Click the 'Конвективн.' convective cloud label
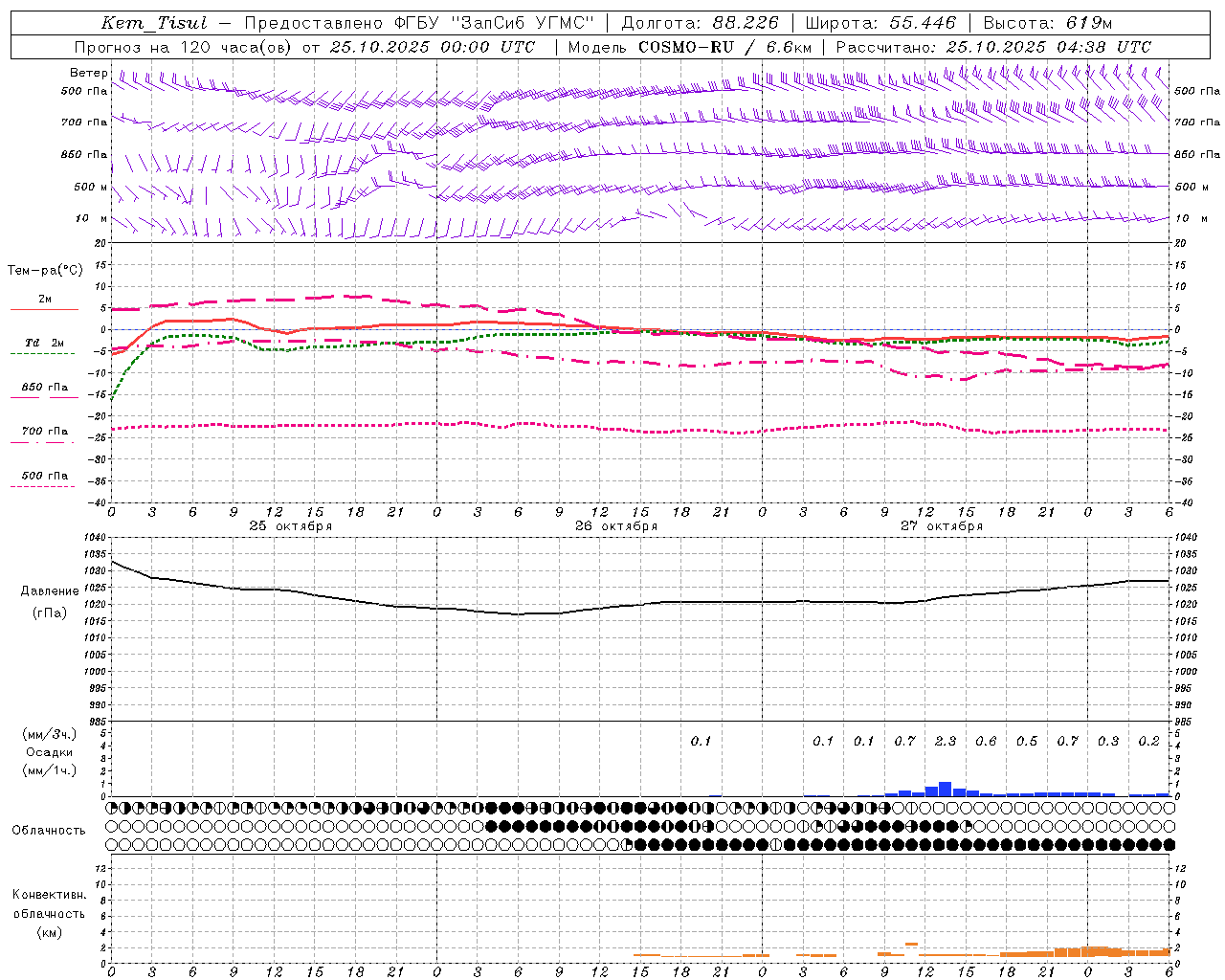The width and height of the screenshot is (1225, 980). coord(49,895)
